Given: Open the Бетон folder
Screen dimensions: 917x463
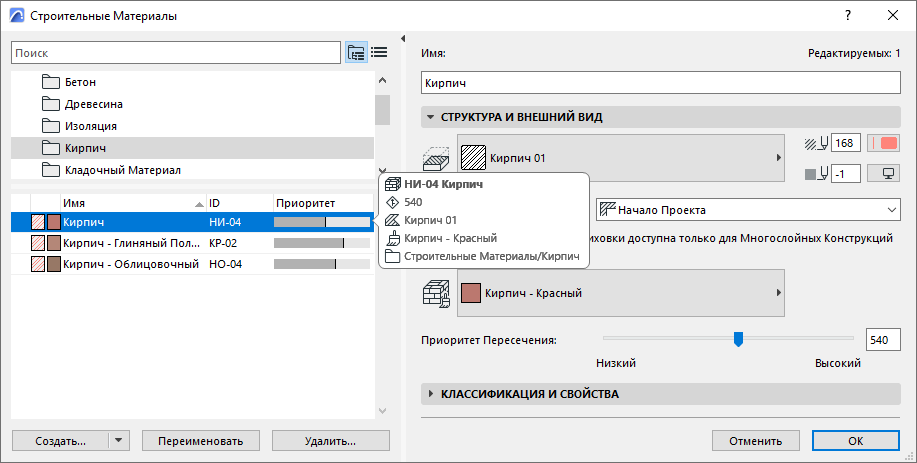Looking at the screenshot, I should tap(80, 82).
